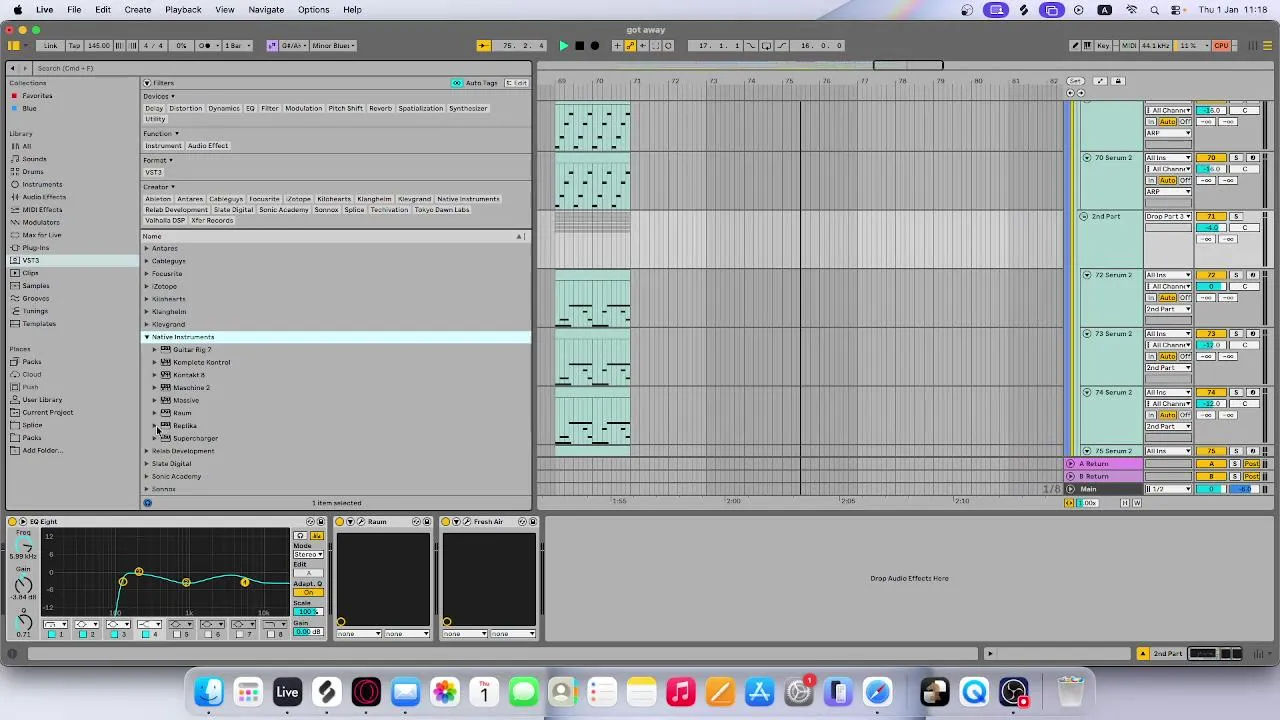The height and width of the screenshot is (720, 1280).
Task: Expand the Relab Development folder
Action: coord(146,451)
